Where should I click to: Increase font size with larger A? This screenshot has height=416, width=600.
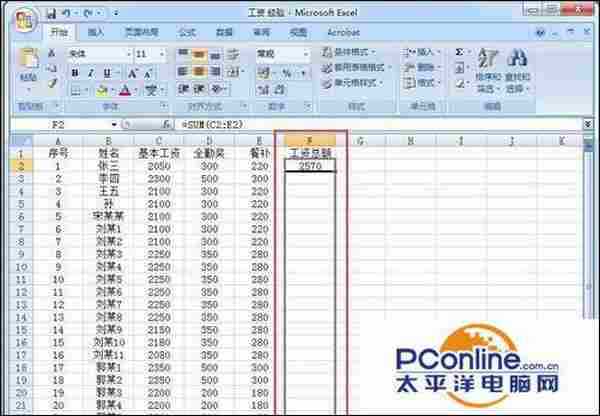pos(132,73)
